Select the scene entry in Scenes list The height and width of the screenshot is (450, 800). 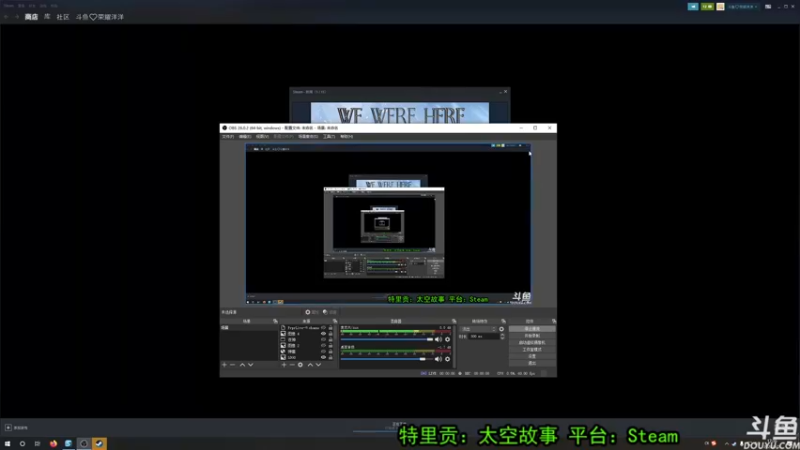pyautogui.click(x=249, y=328)
